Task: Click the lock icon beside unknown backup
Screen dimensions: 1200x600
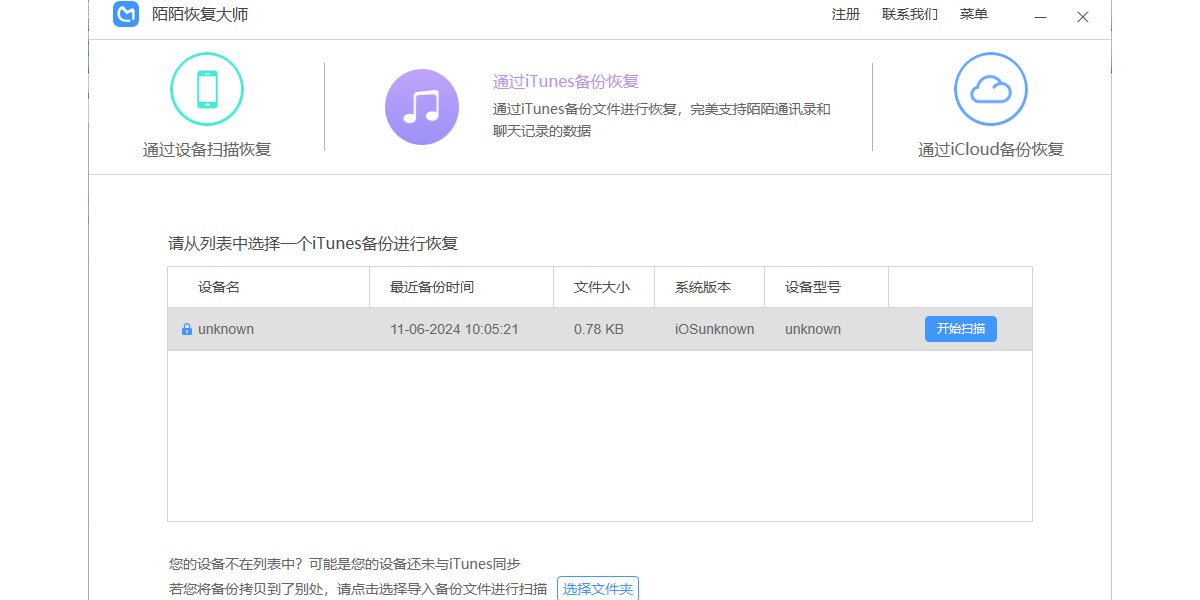Action: (x=187, y=329)
